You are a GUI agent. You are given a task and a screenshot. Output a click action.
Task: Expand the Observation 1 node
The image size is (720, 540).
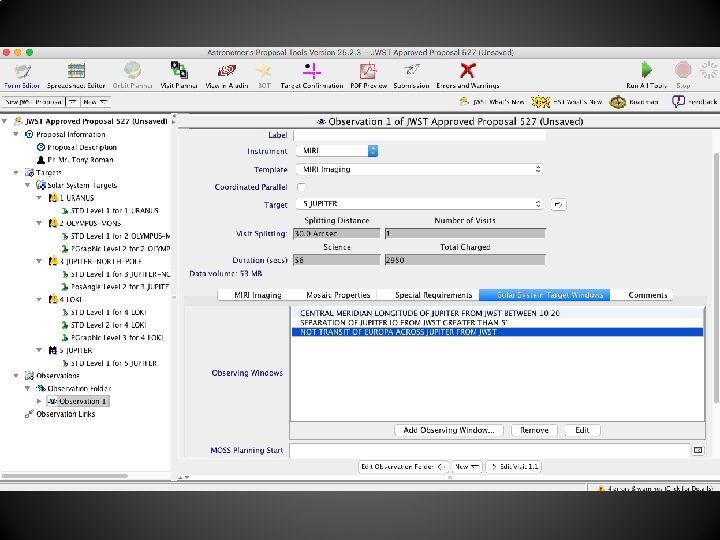point(39,401)
